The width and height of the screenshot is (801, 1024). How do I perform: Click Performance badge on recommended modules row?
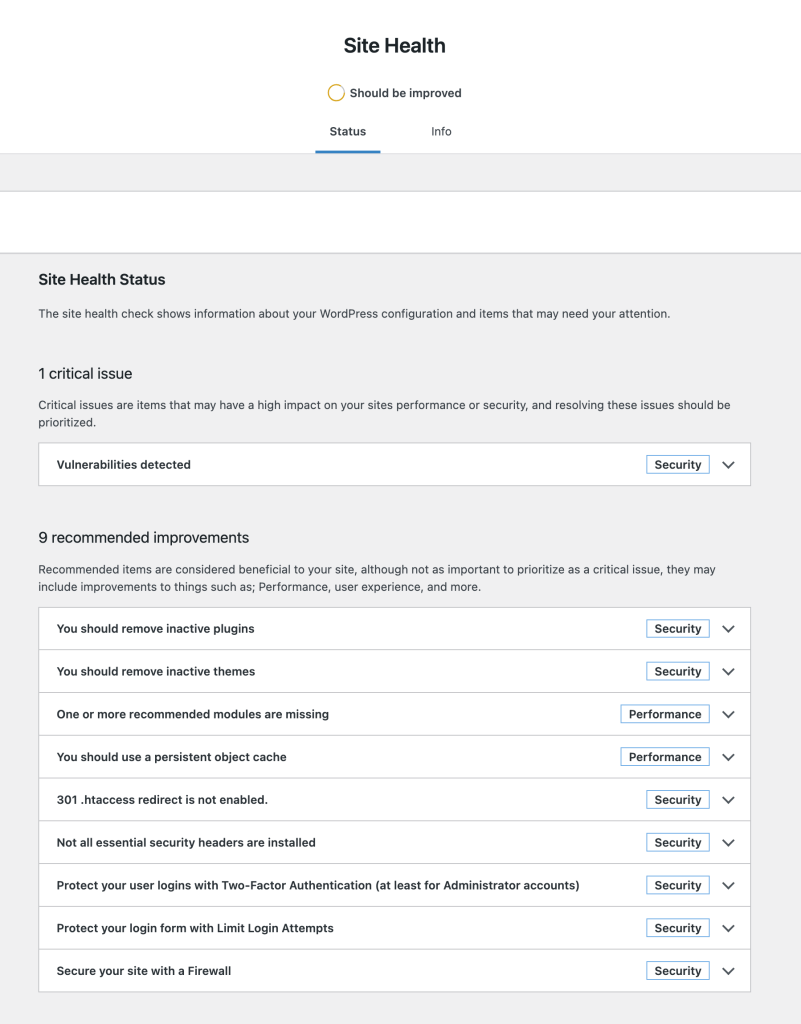(665, 714)
